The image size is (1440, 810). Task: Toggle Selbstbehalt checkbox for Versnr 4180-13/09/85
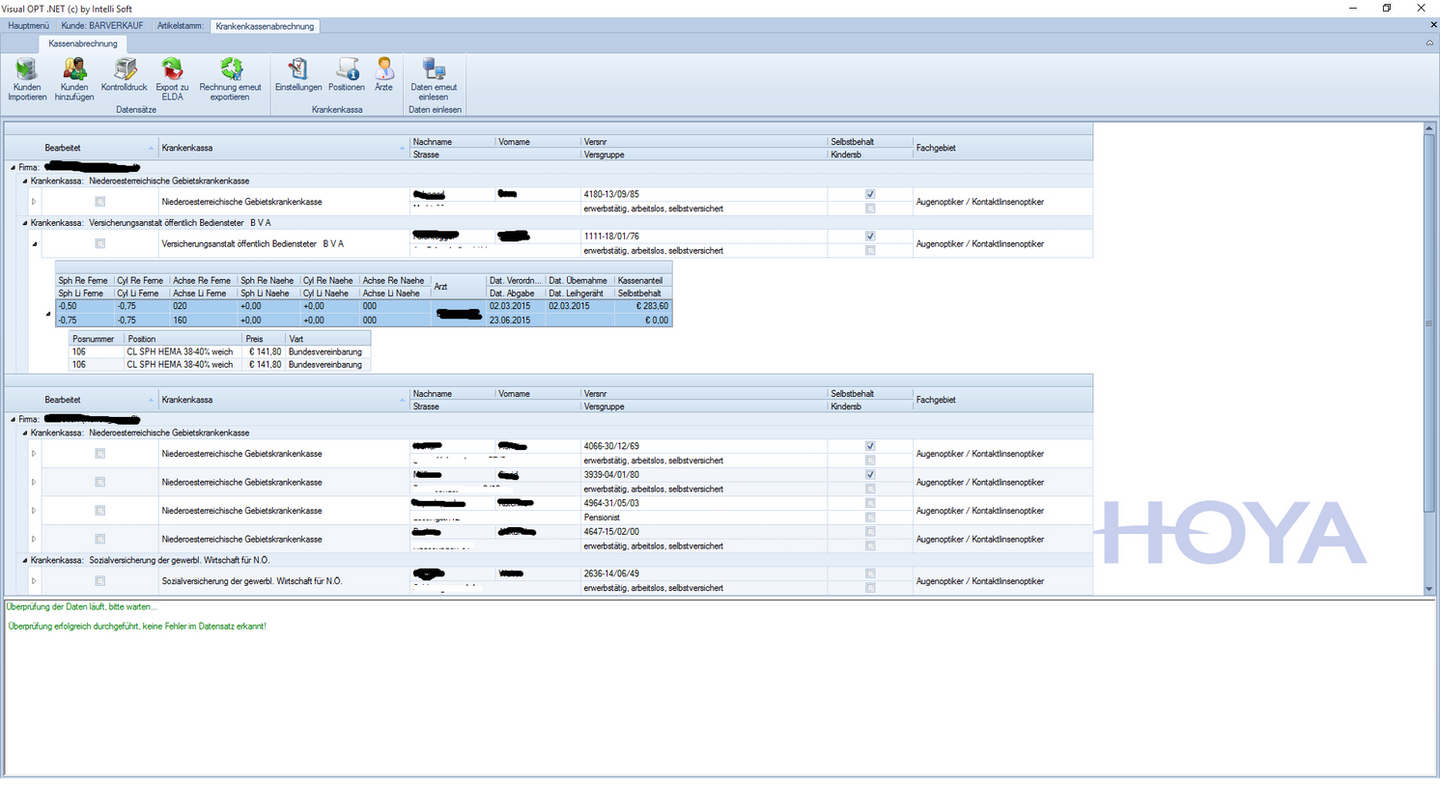pos(870,194)
